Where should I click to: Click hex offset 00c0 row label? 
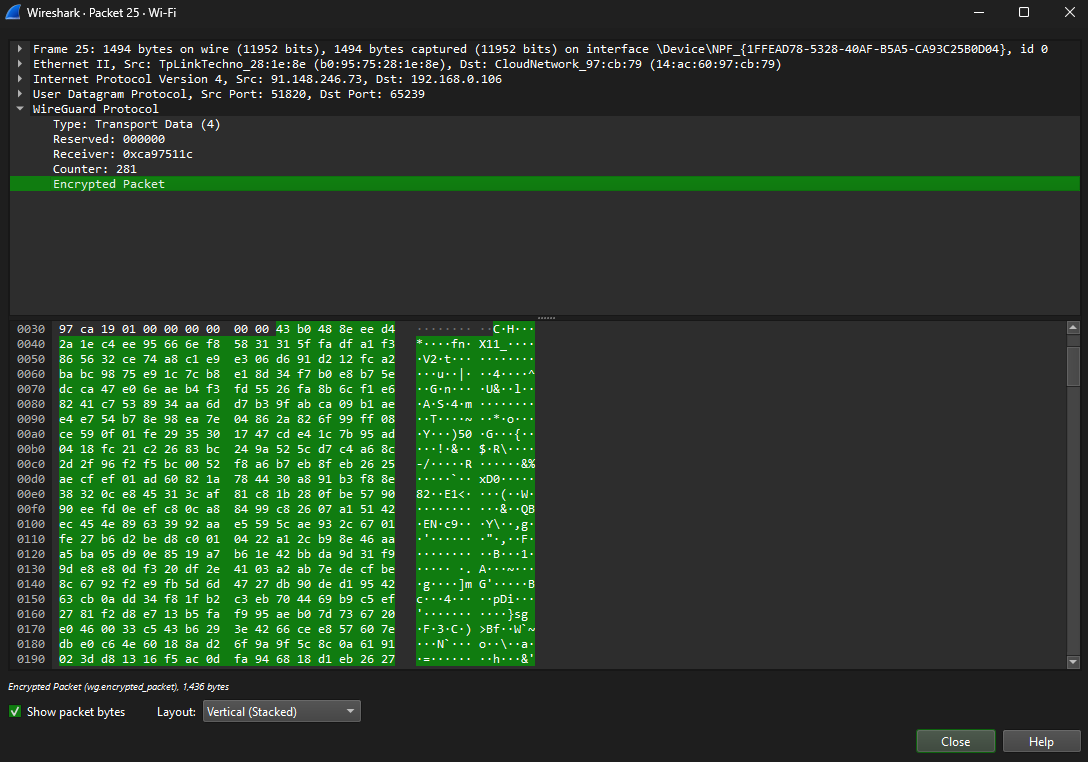click(x=31, y=464)
